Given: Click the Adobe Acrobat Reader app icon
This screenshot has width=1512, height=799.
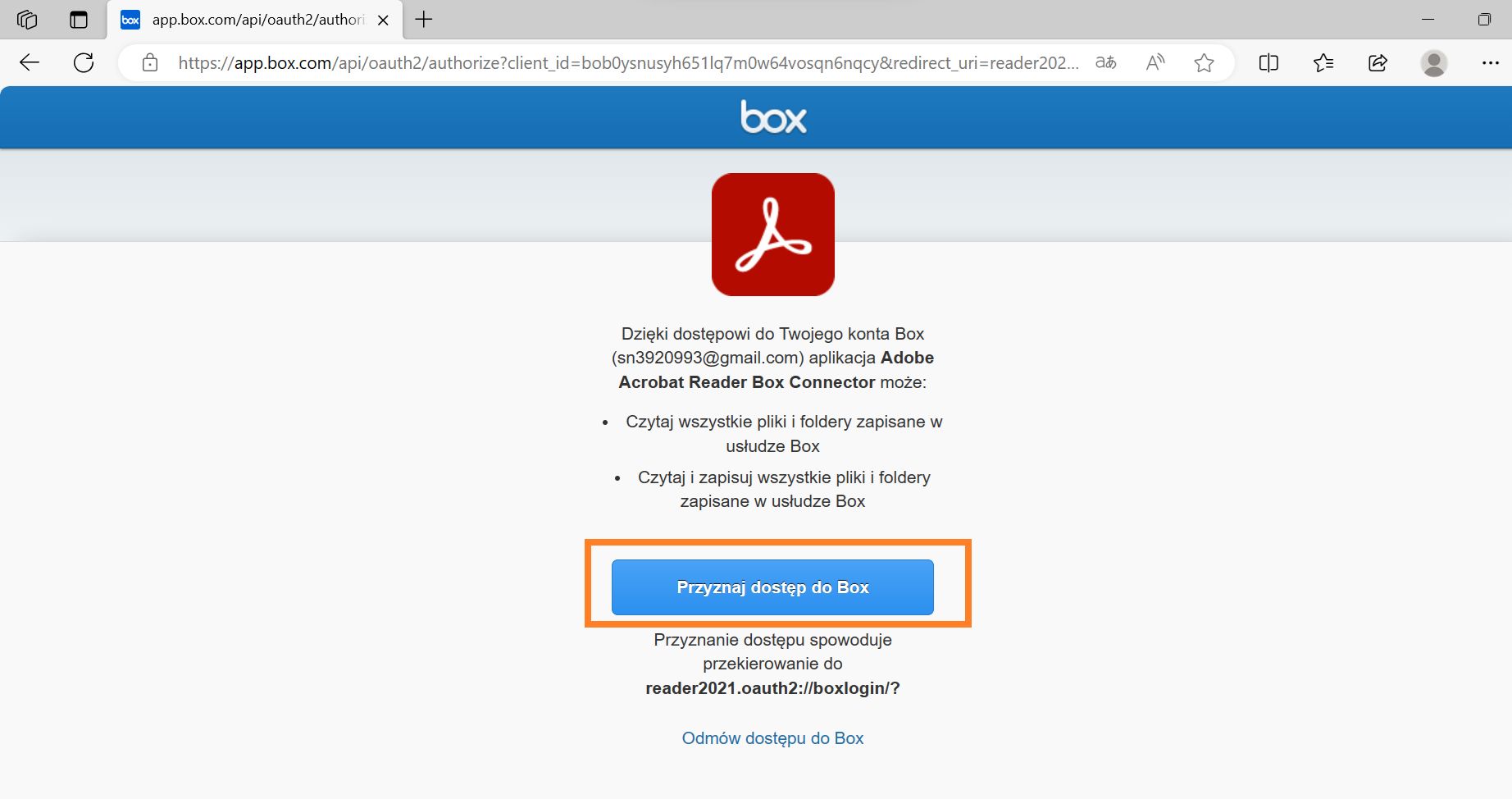Looking at the screenshot, I should coord(772,234).
